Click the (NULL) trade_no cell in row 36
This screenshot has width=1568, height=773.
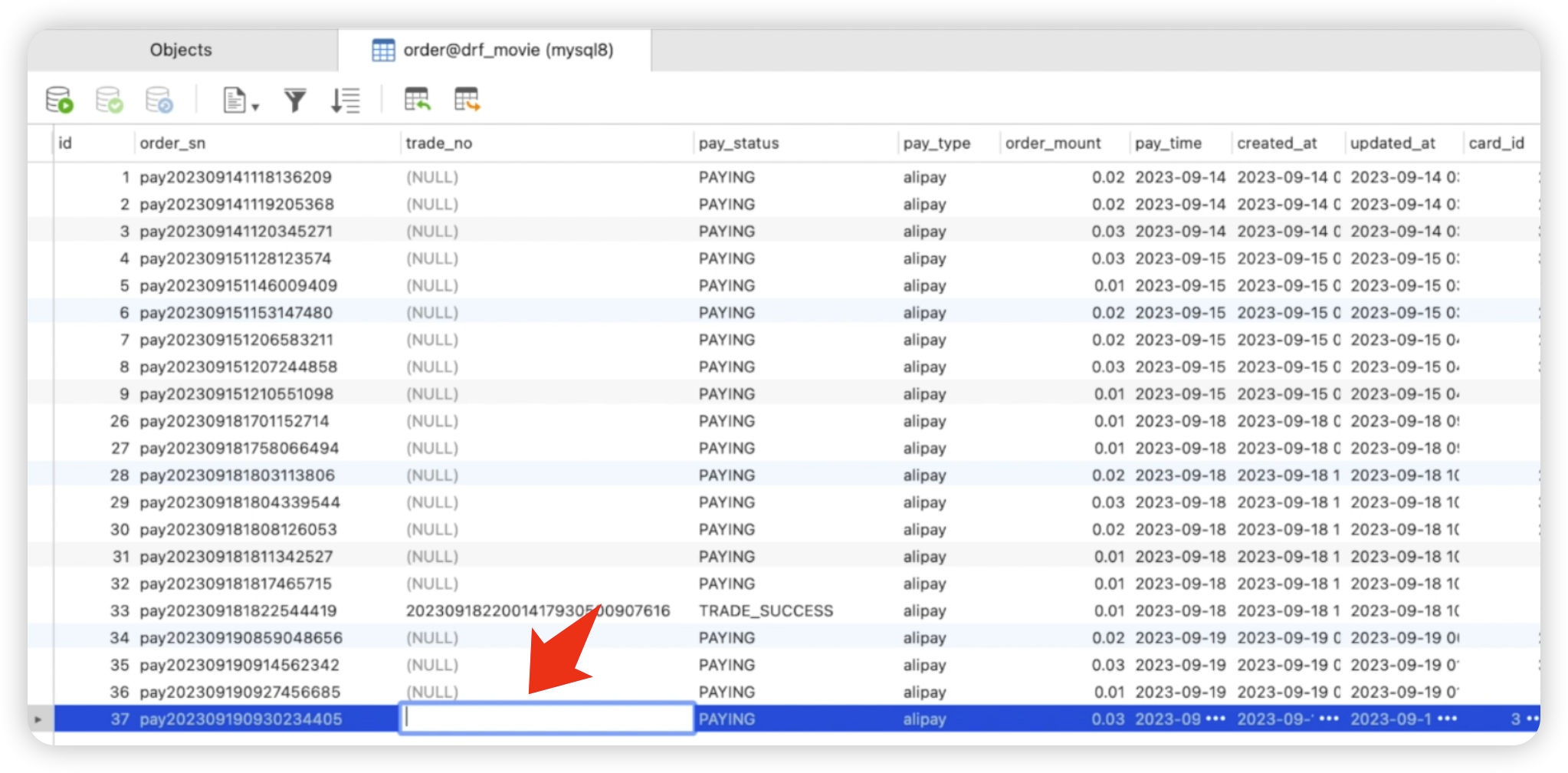point(432,692)
